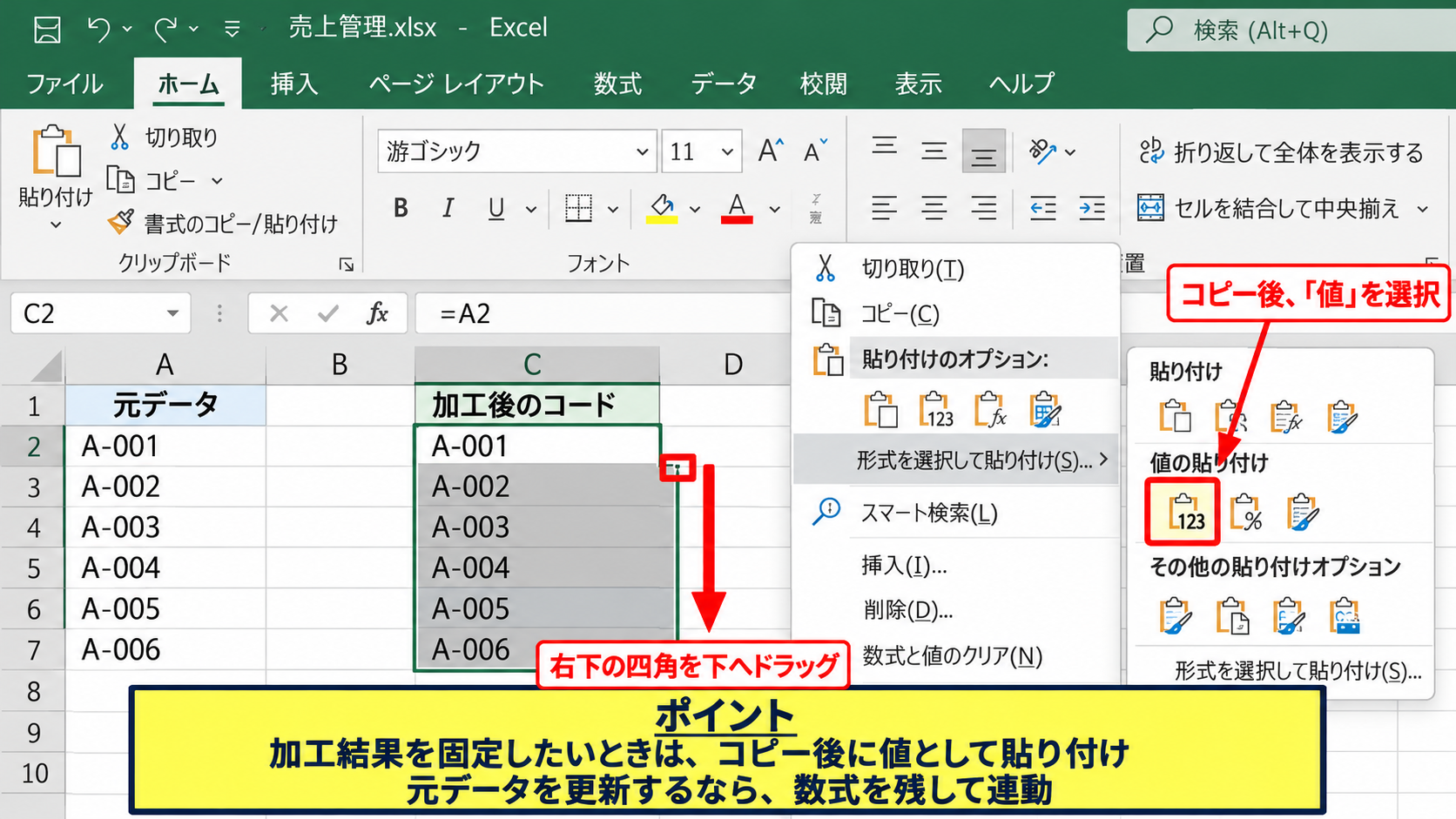The height and width of the screenshot is (819, 1456).
Task: Click the increase indent icon
Action: [1092, 208]
